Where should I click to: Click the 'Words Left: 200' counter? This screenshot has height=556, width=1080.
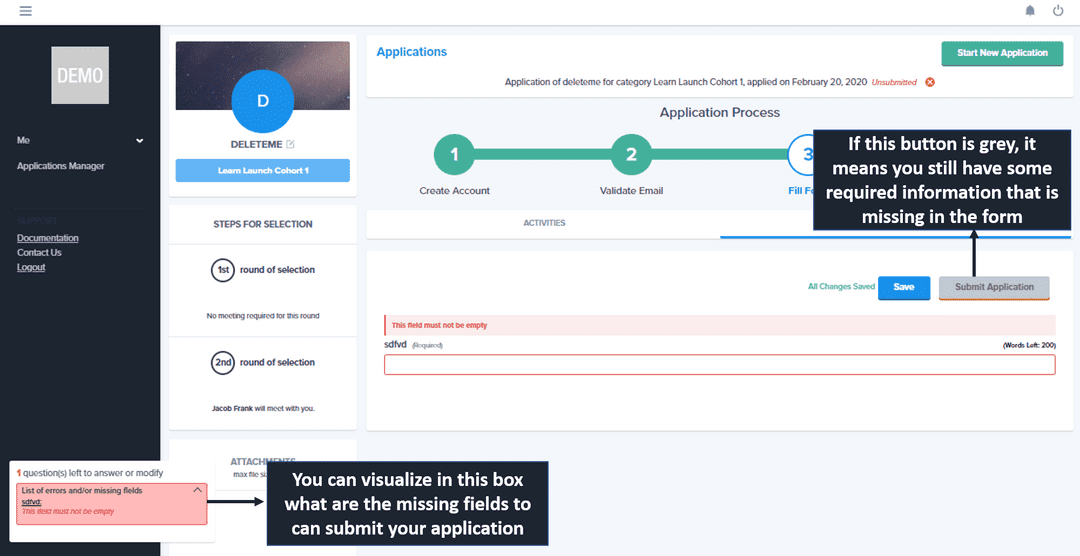(x=1029, y=345)
